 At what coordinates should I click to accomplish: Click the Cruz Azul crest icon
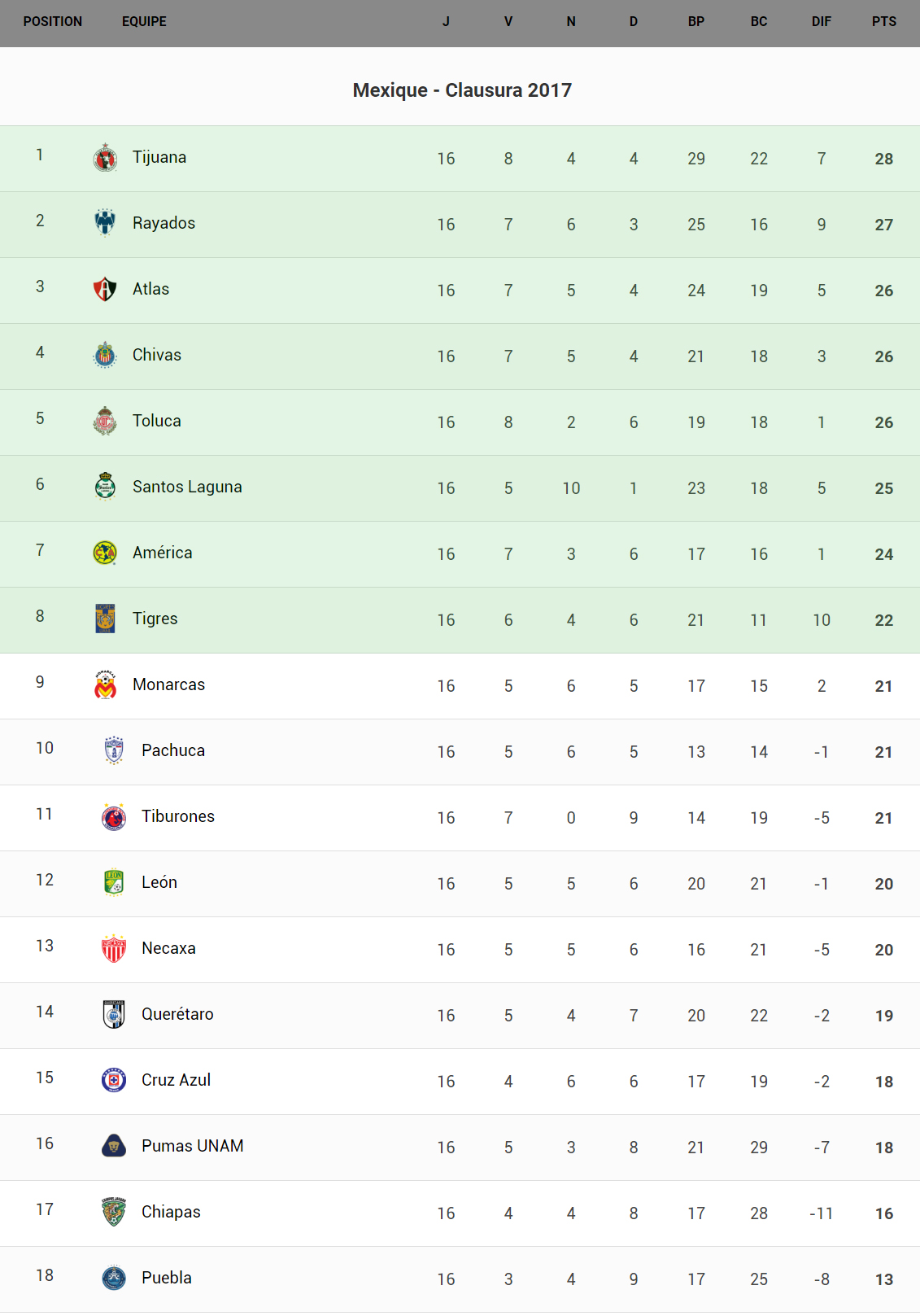pos(114,1080)
